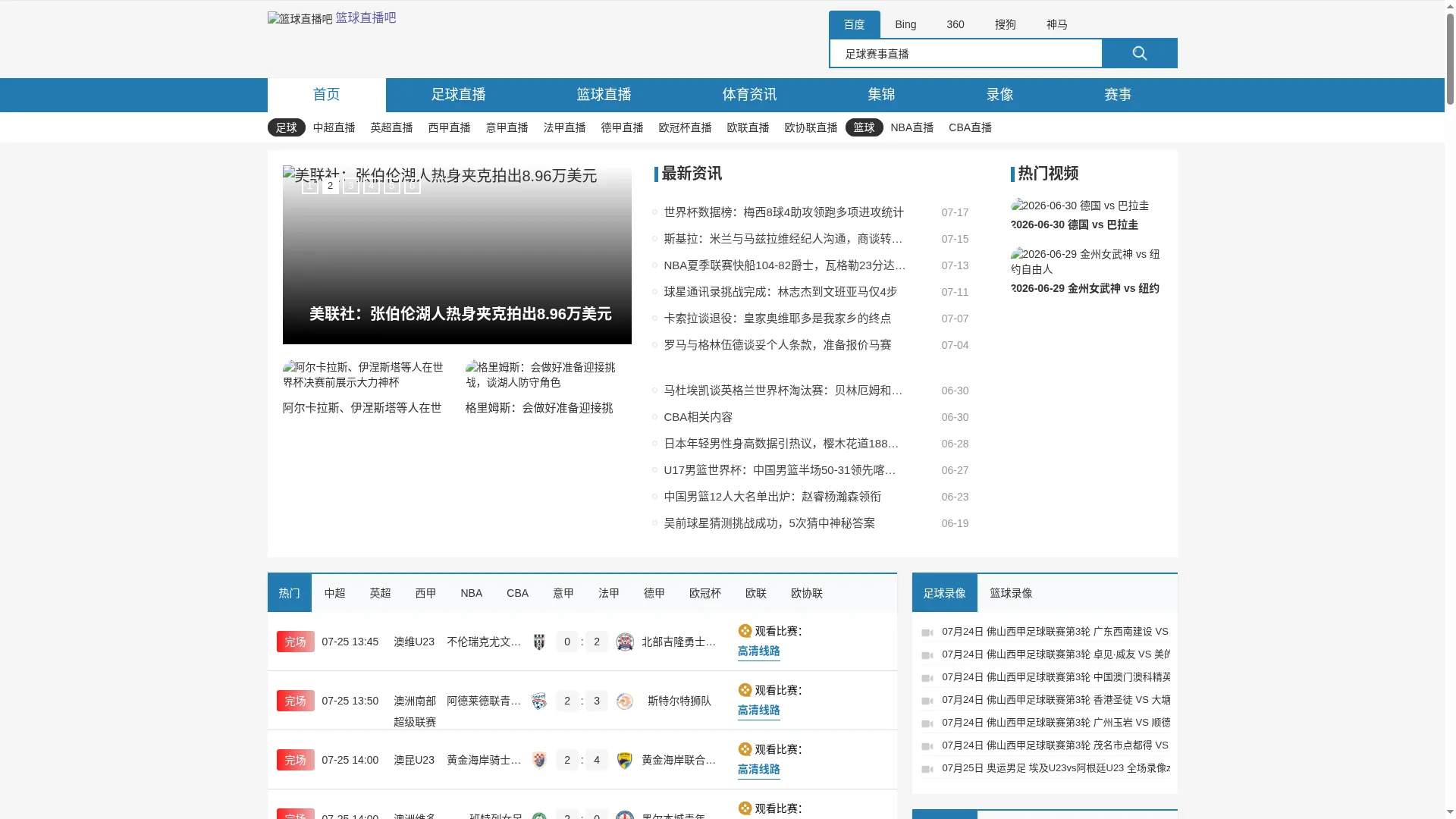Click the 篮球直播吧 site logo

300,19
